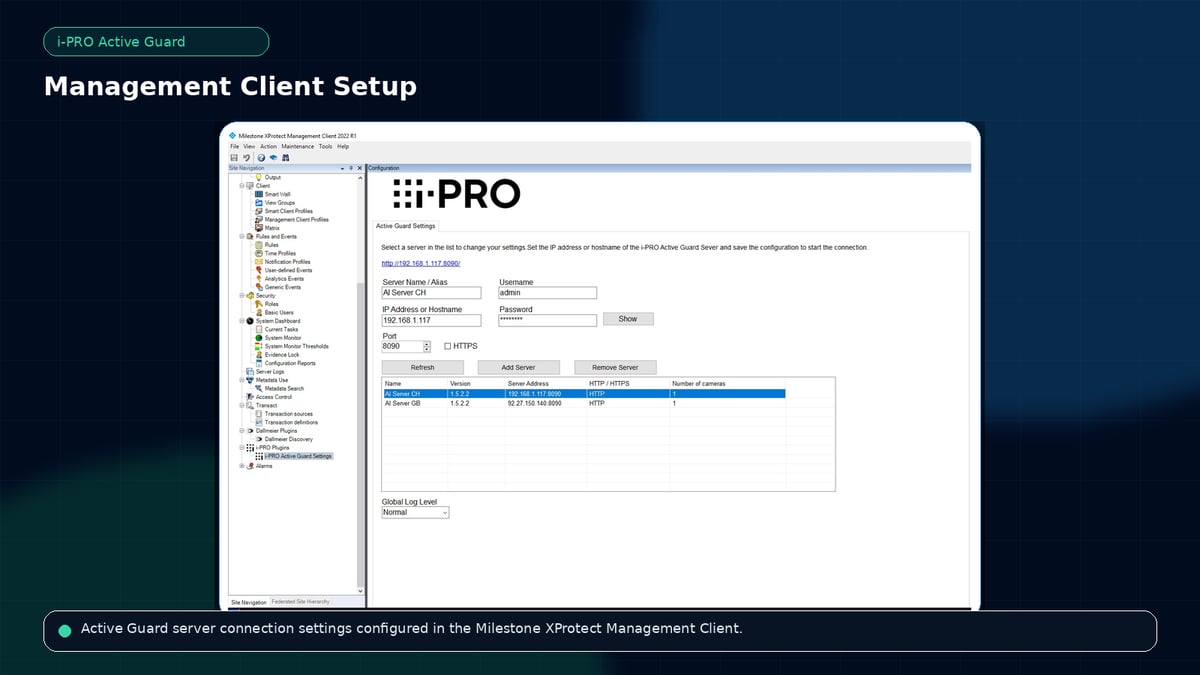Click the Smart Wall icon

click(259, 194)
